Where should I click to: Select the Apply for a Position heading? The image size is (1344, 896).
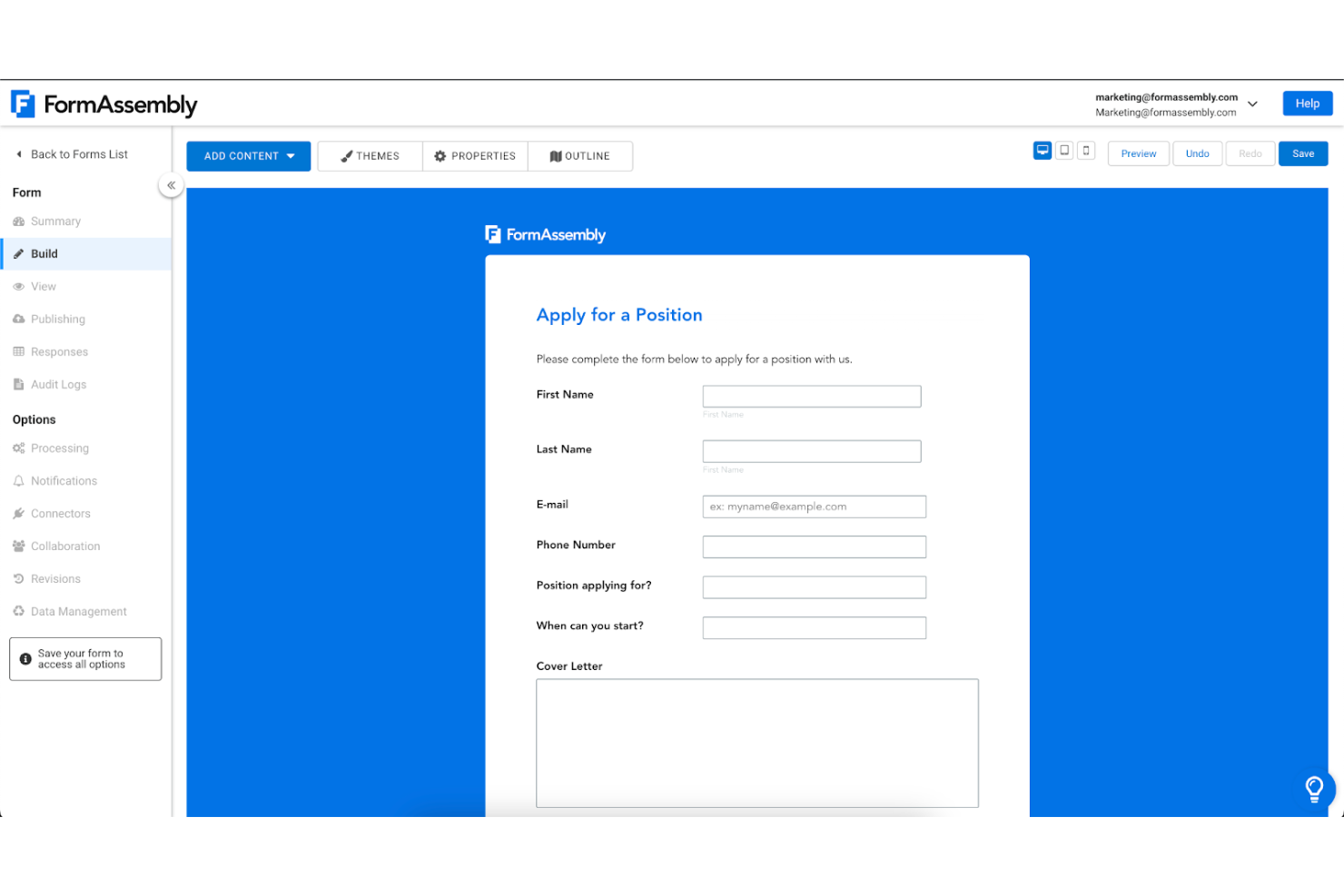coord(619,315)
